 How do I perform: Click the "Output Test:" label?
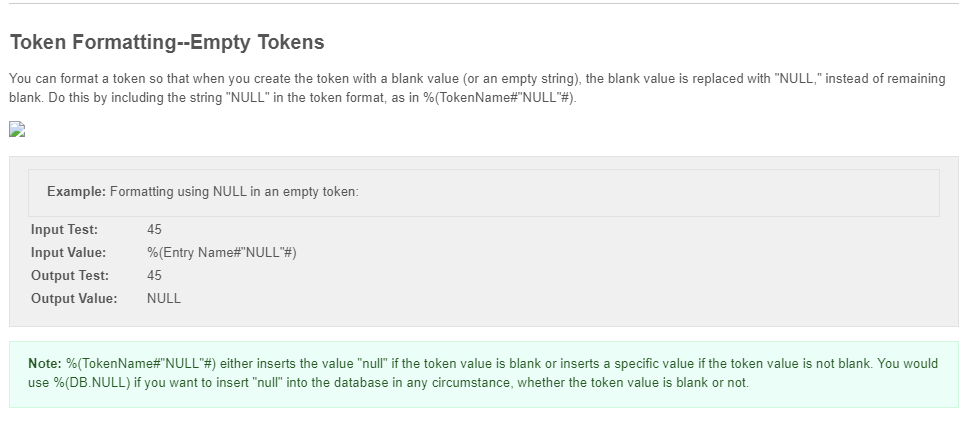70,275
